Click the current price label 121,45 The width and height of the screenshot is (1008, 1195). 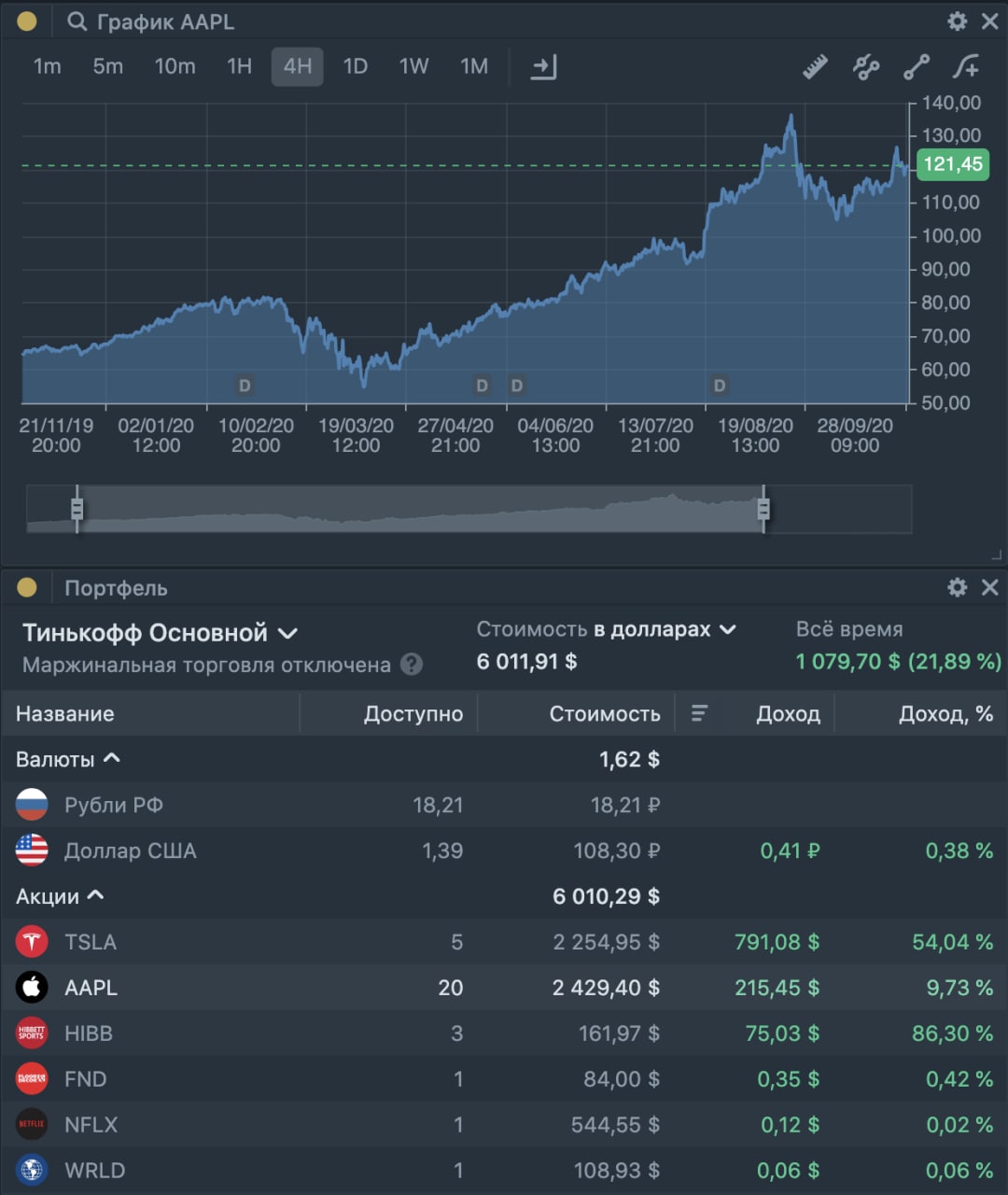(953, 164)
